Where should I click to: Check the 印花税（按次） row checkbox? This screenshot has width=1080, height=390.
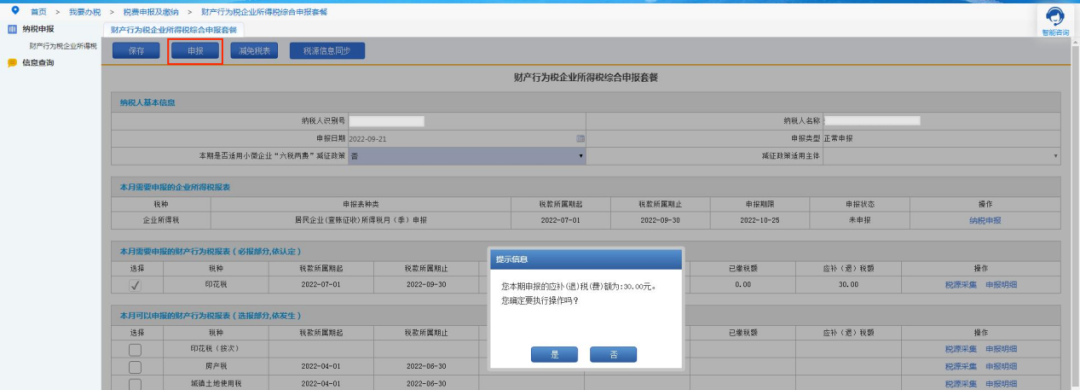click(135, 349)
